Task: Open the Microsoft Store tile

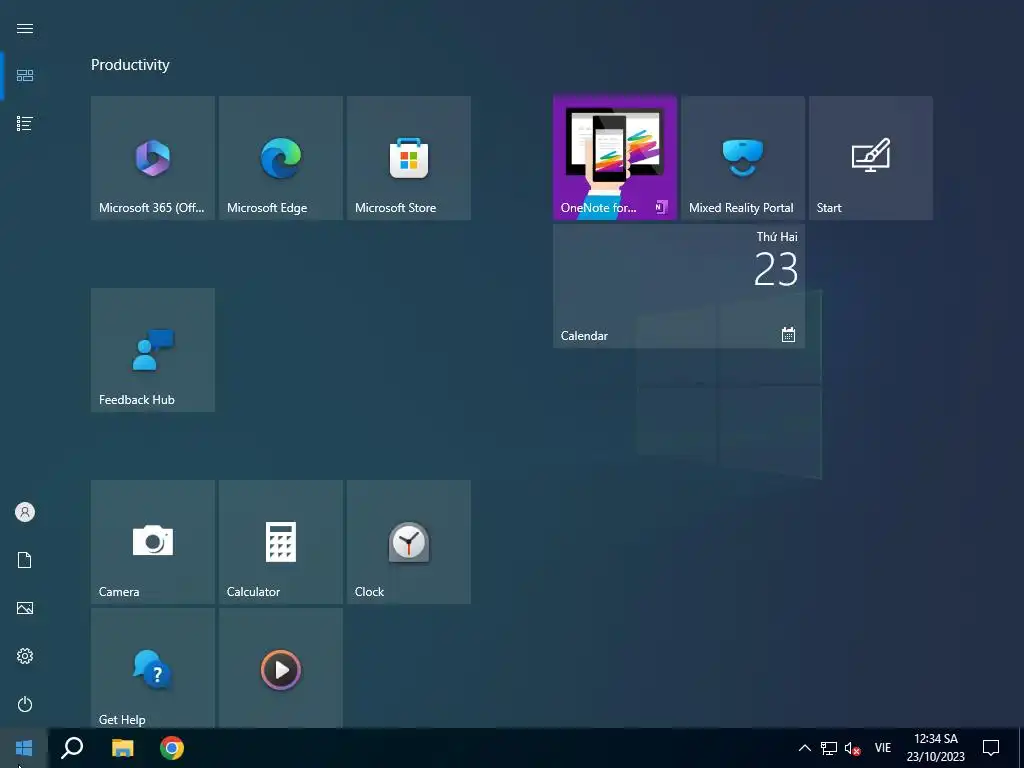Action: (x=409, y=158)
